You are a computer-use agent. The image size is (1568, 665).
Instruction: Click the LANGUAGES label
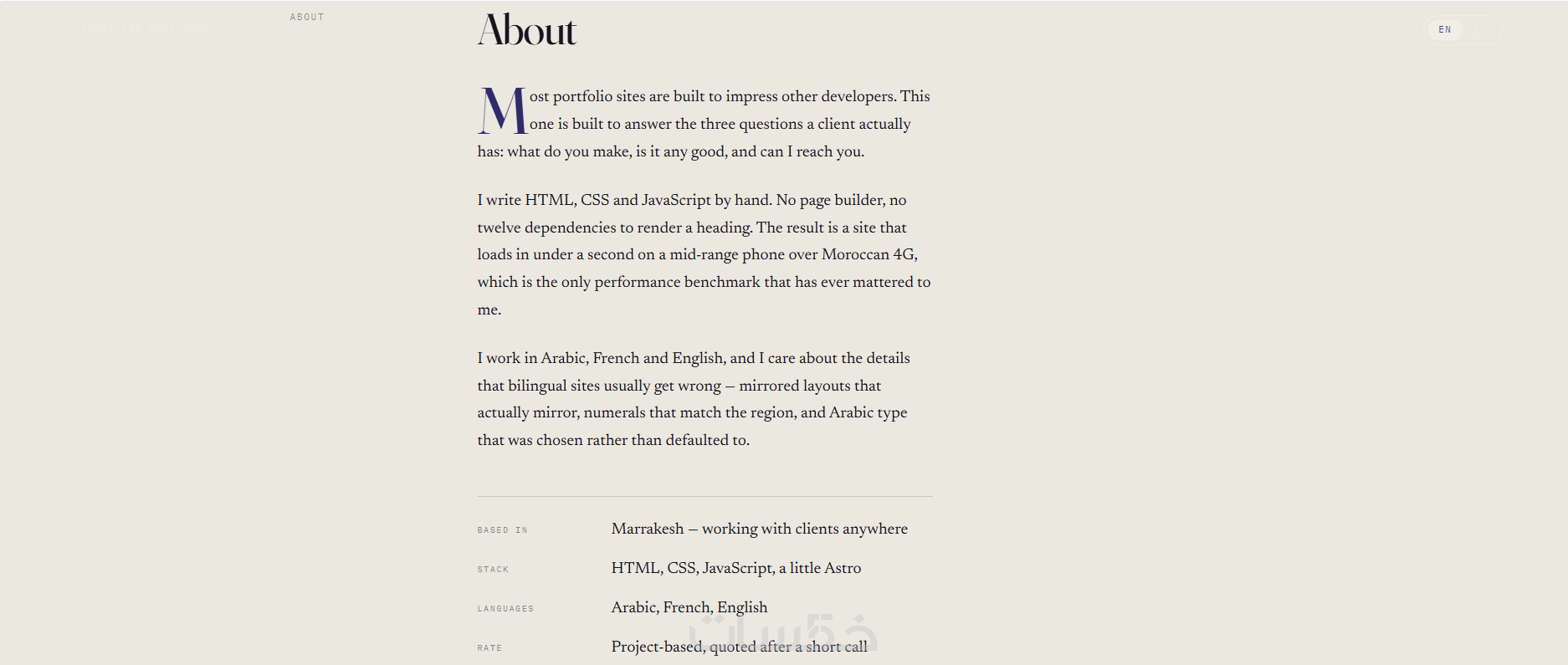pyautogui.click(x=505, y=609)
